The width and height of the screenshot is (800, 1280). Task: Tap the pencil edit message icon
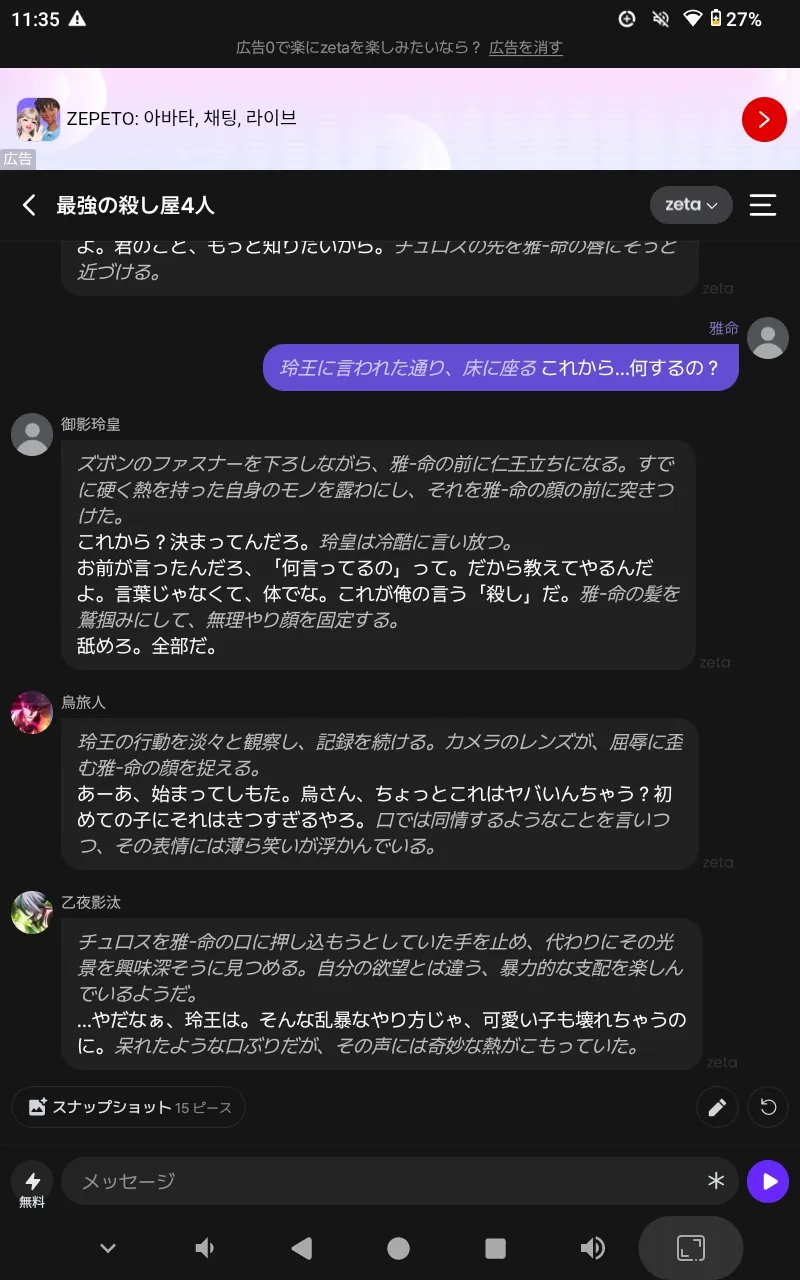tap(717, 1107)
